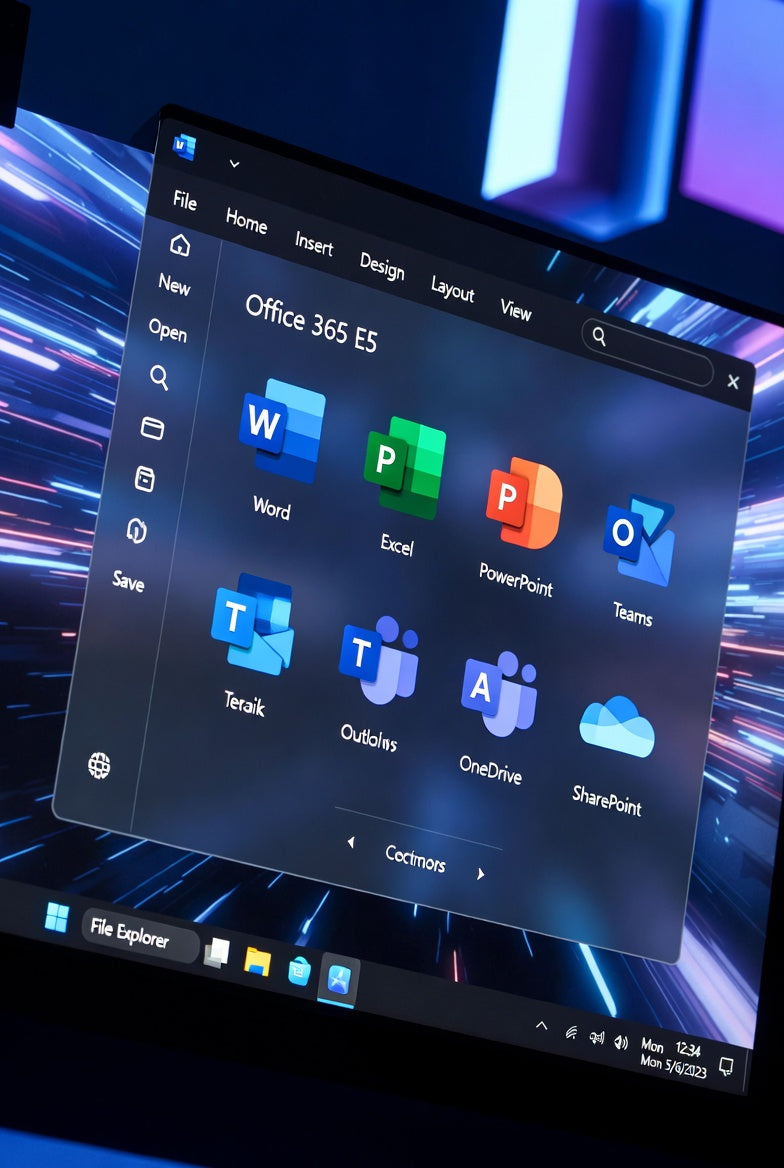This screenshot has height=1168, width=784.
Task: Select the archive box icon in sidebar
Action: 145,478
